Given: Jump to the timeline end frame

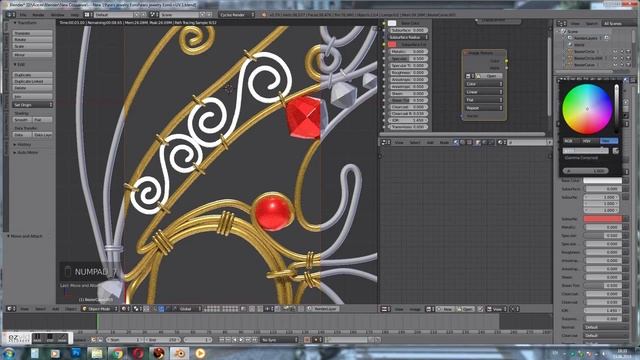Looking at the screenshot, I should (x=254, y=340).
